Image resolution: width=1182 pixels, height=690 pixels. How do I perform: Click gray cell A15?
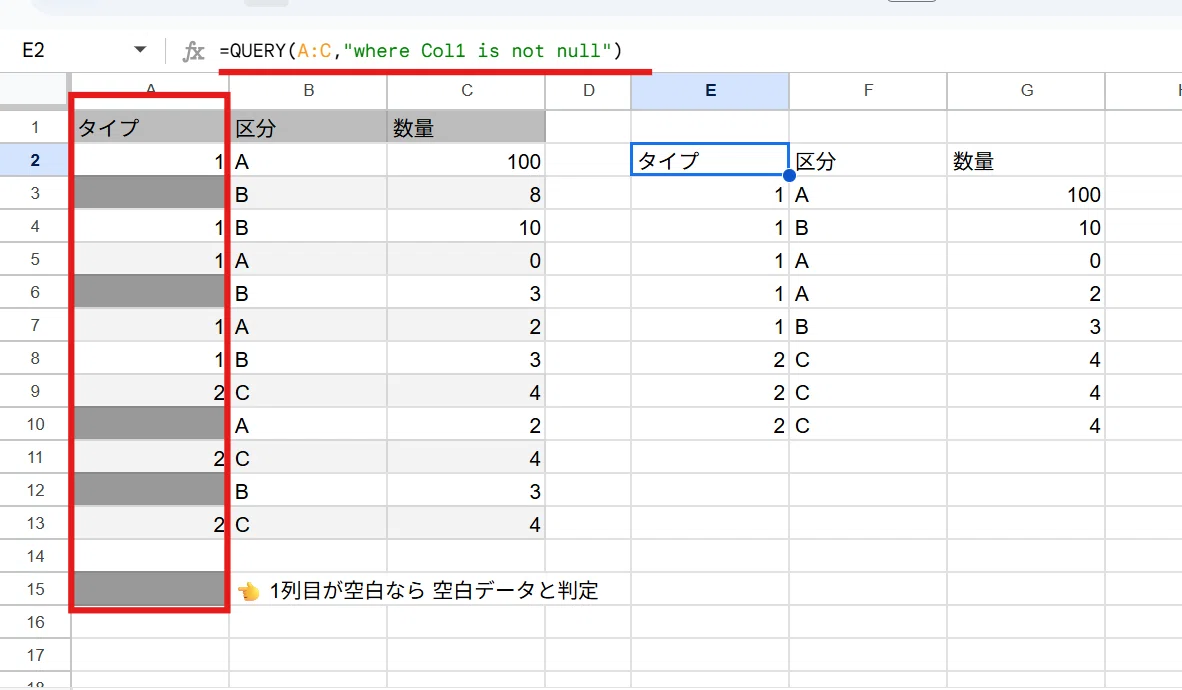point(150,589)
